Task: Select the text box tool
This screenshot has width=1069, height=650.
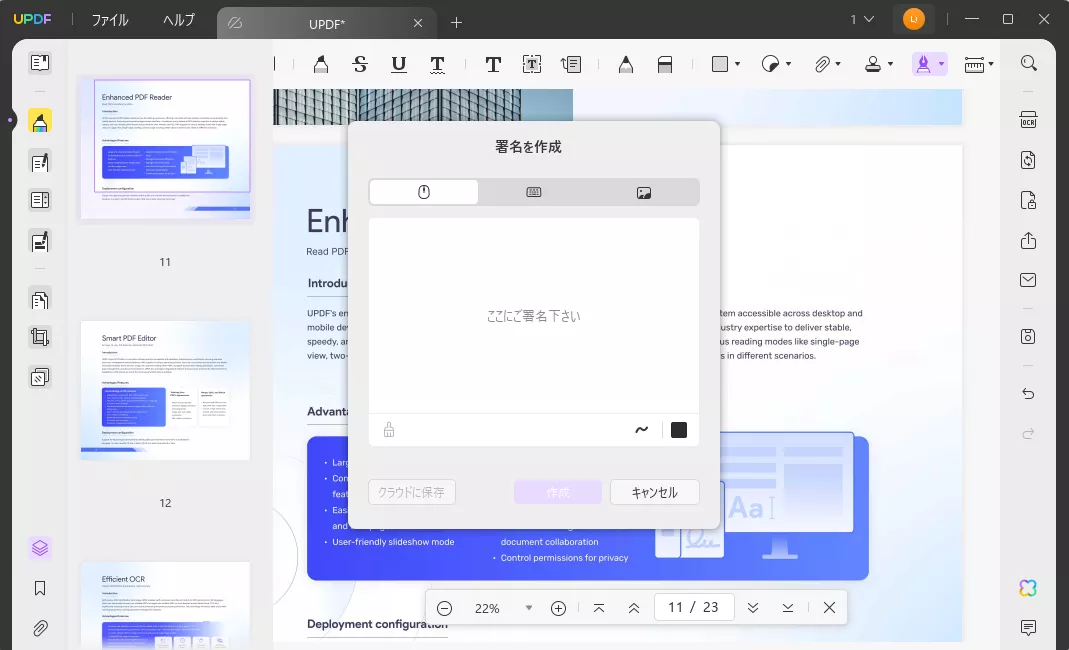Action: click(x=532, y=64)
